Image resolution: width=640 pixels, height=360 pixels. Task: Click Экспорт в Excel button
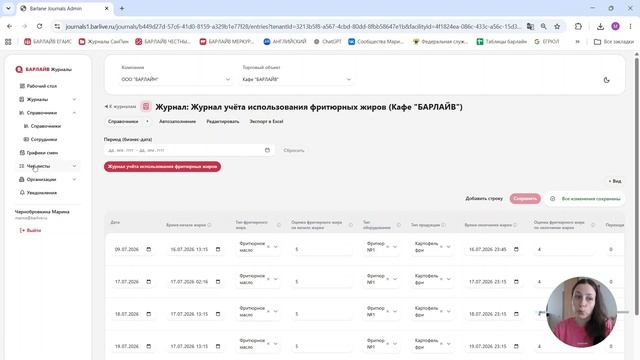(266, 122)
